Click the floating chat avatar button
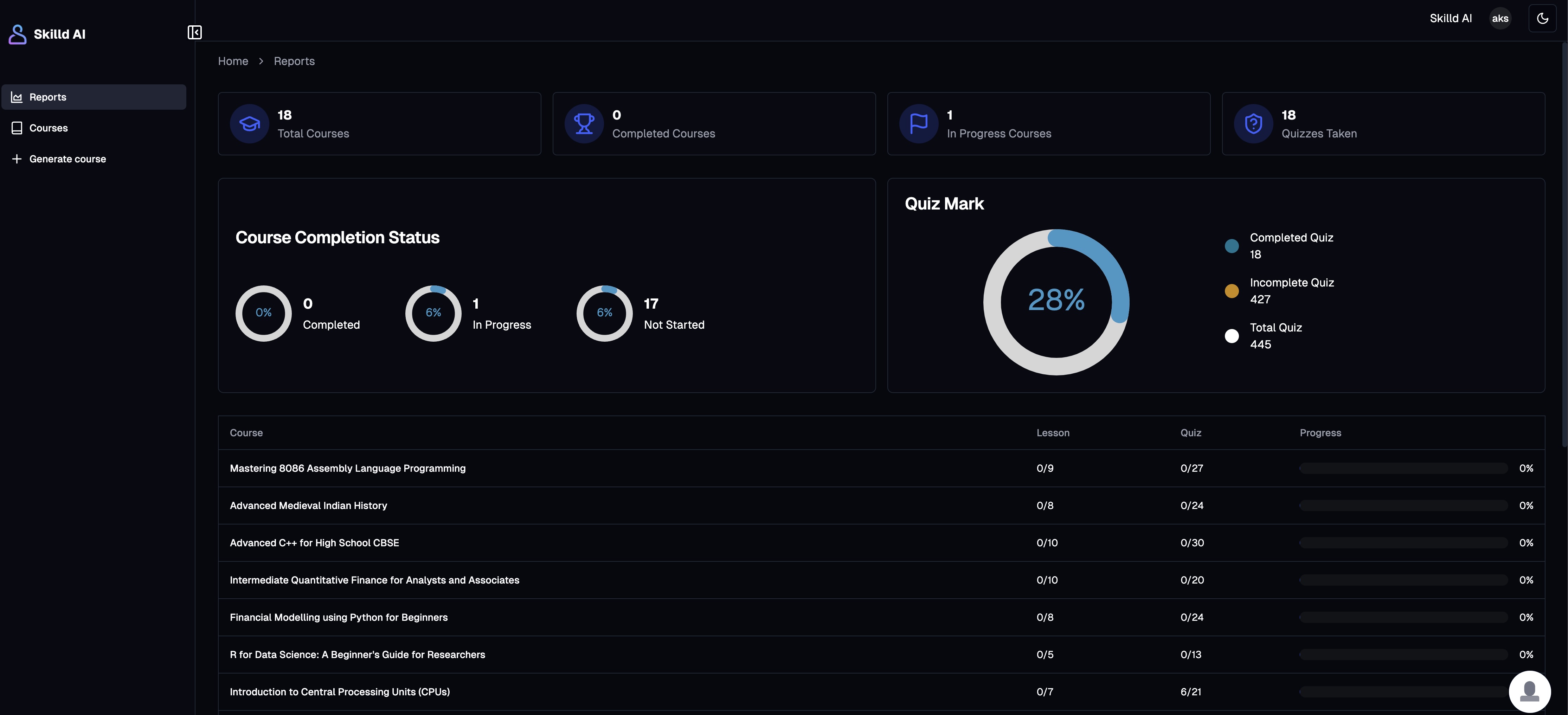The height and width of the screenshot is (715, 1568). 1529,691
